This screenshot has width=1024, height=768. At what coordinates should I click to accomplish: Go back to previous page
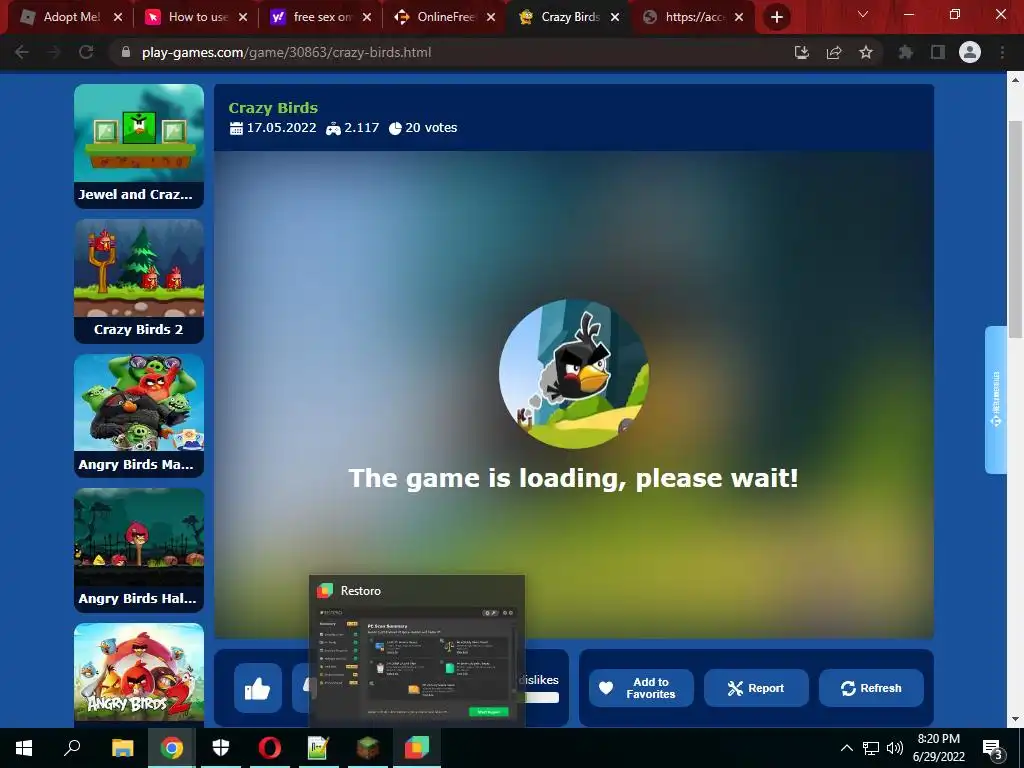click(22, 52)
